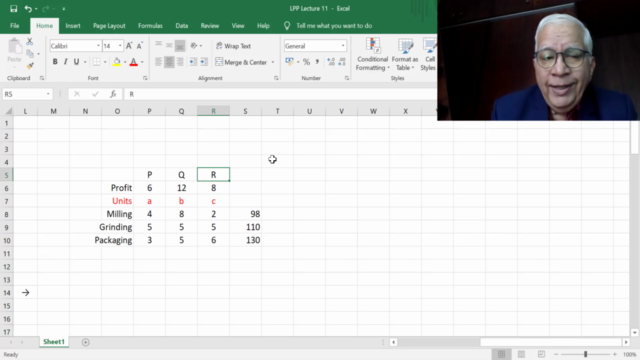
Task: Open the Underline style dropdown arrow
Action: coord(85,62)
